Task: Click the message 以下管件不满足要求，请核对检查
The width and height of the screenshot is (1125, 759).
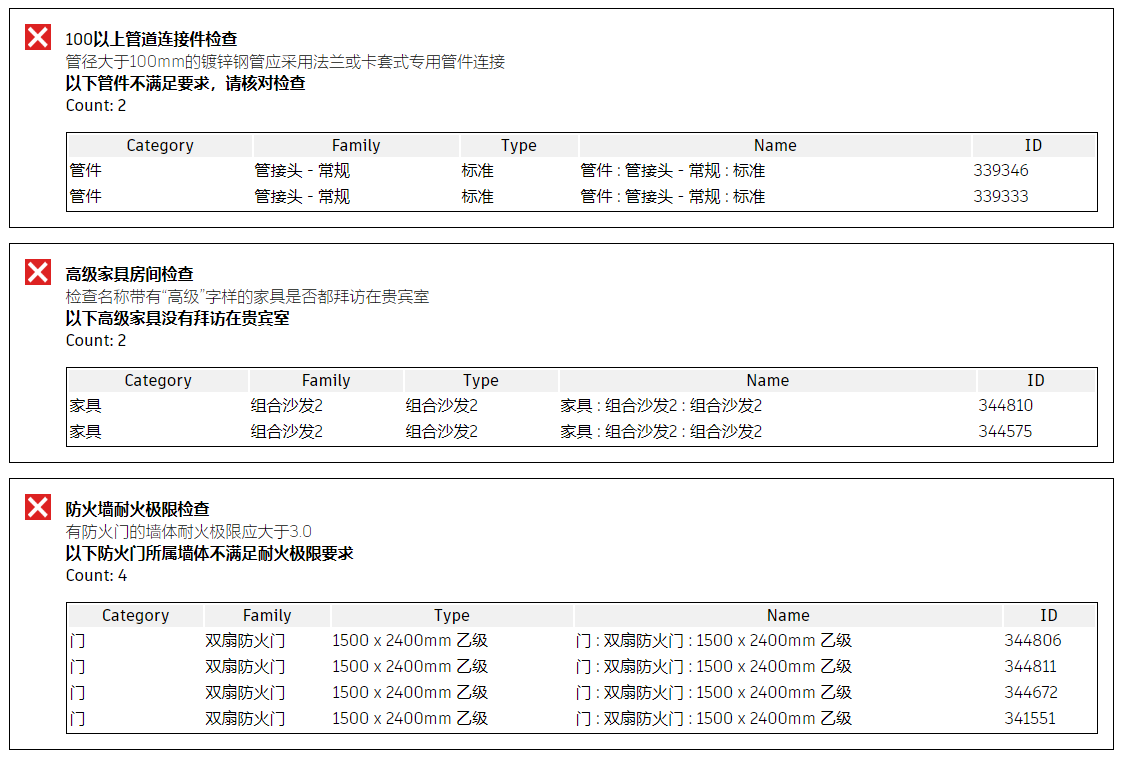Action: [186, 83]
